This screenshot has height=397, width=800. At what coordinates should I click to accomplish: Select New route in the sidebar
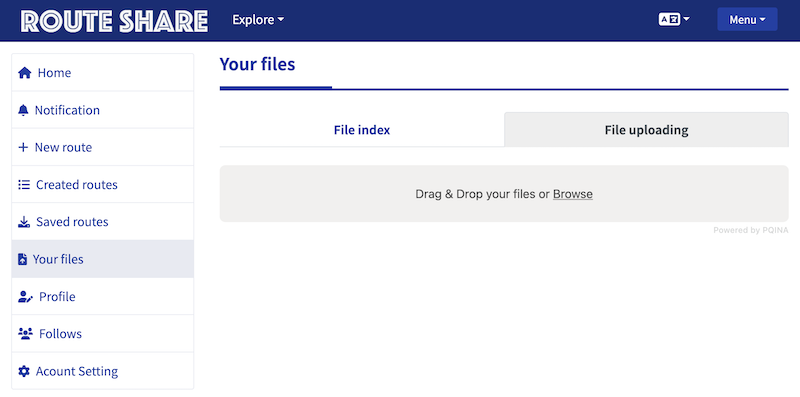(x=103, y=147)
